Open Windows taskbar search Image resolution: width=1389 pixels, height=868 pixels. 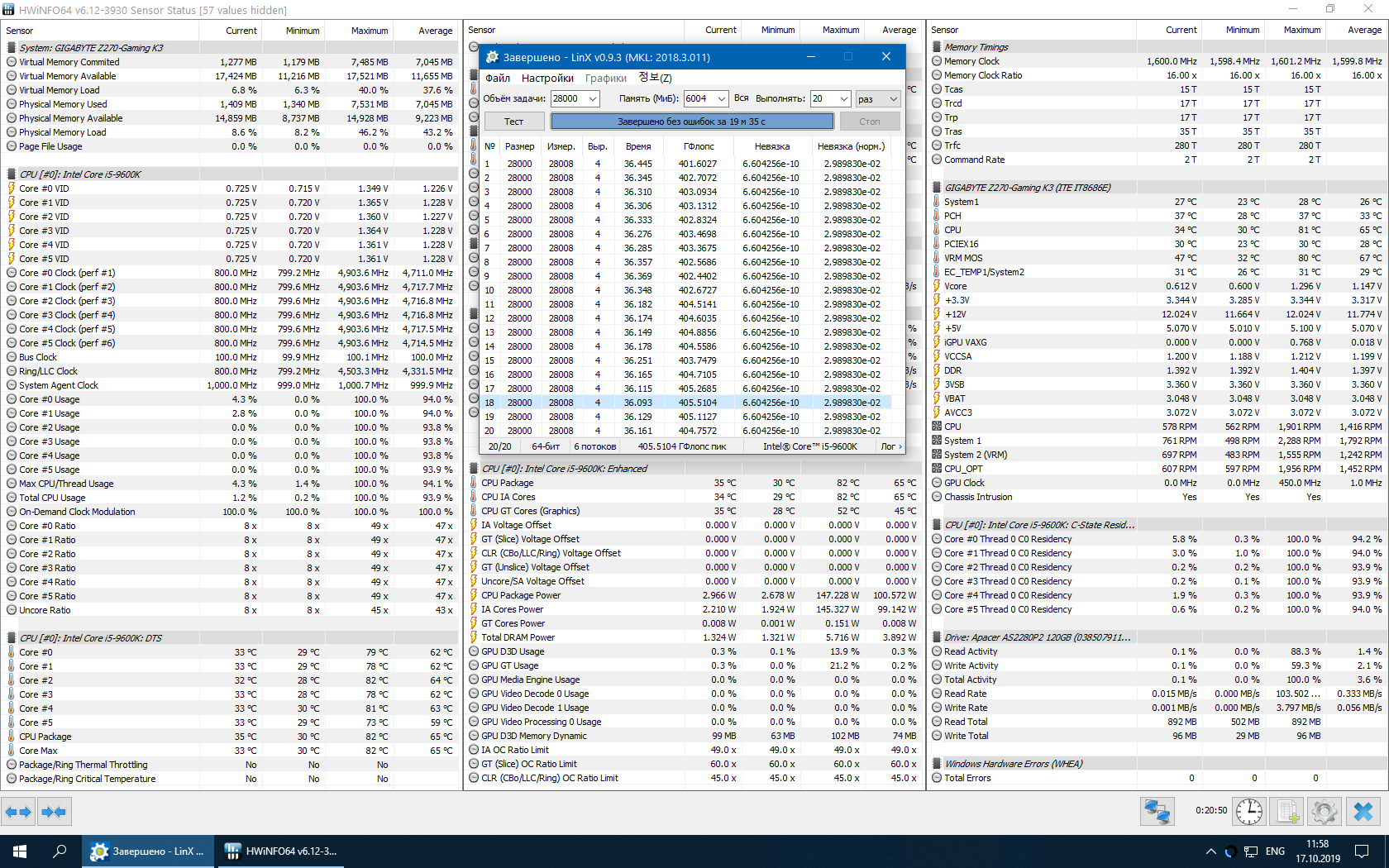click(x=60, y=851)
